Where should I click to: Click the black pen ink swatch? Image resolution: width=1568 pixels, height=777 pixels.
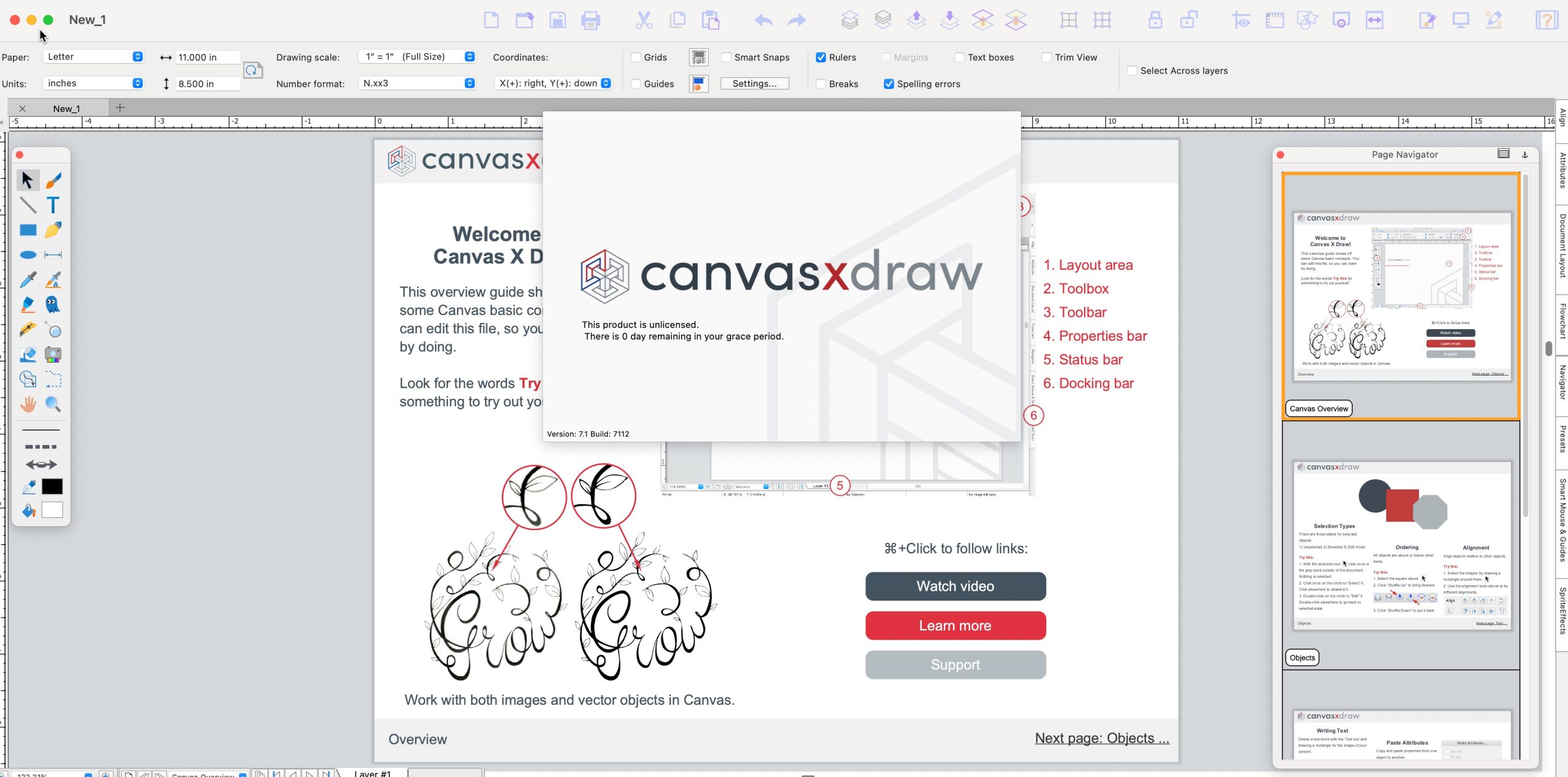tap(52, 487)
